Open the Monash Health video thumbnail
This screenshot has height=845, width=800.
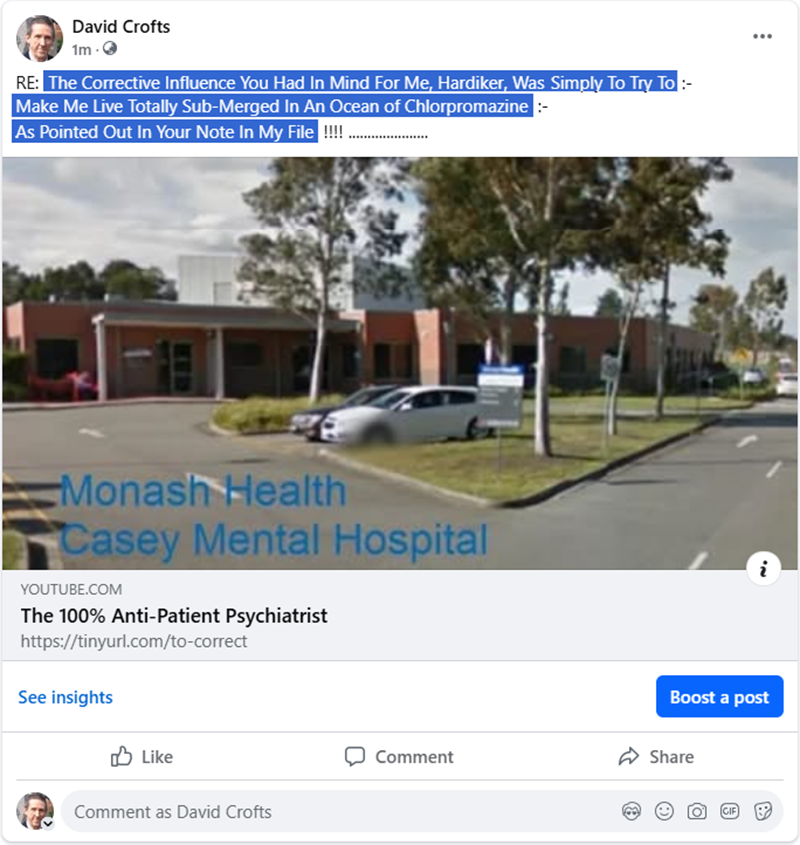pyautogui.click(x=400, y=363)
